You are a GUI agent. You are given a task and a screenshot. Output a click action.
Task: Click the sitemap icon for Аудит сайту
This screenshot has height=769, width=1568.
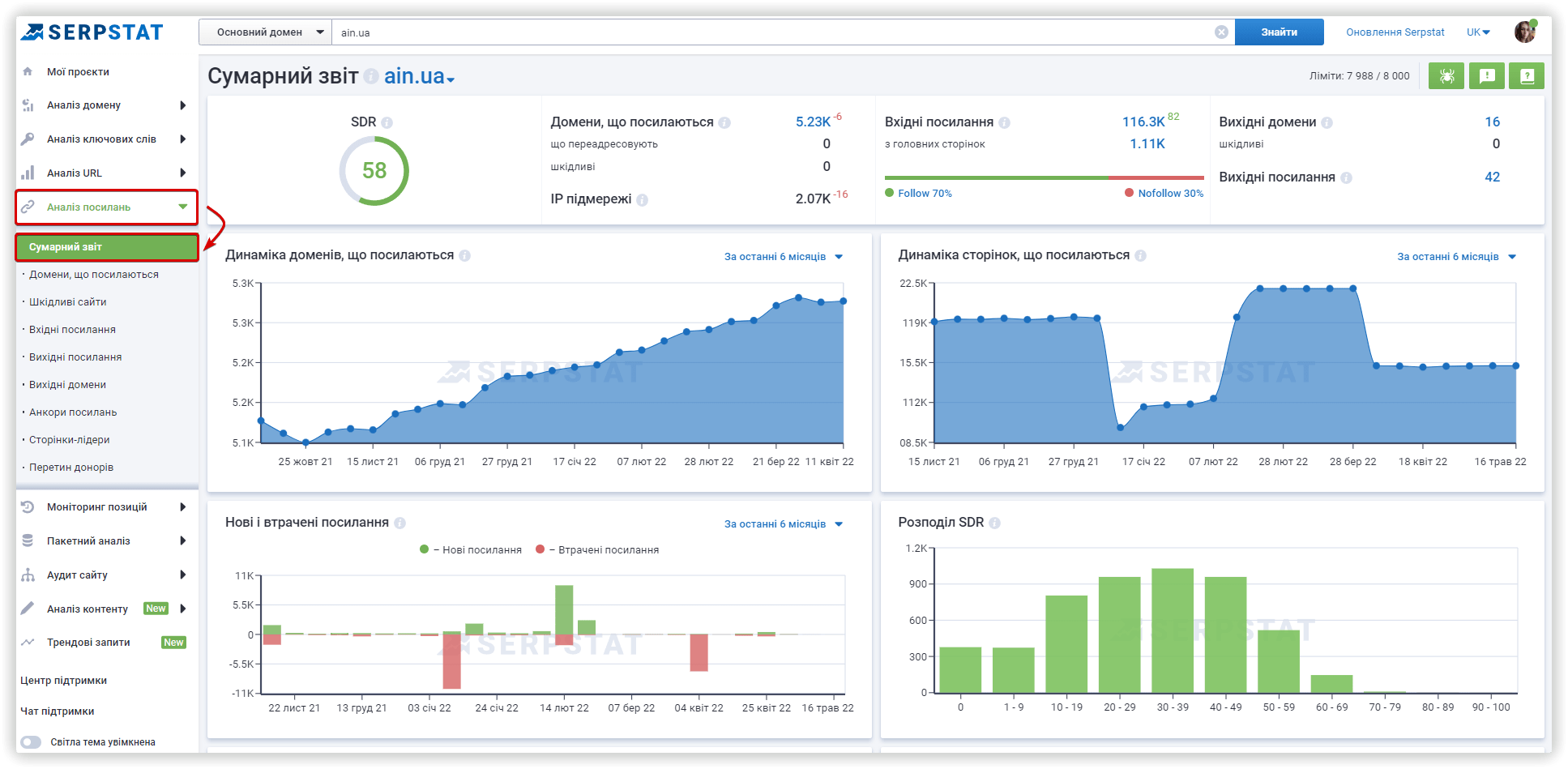(28, 575)
